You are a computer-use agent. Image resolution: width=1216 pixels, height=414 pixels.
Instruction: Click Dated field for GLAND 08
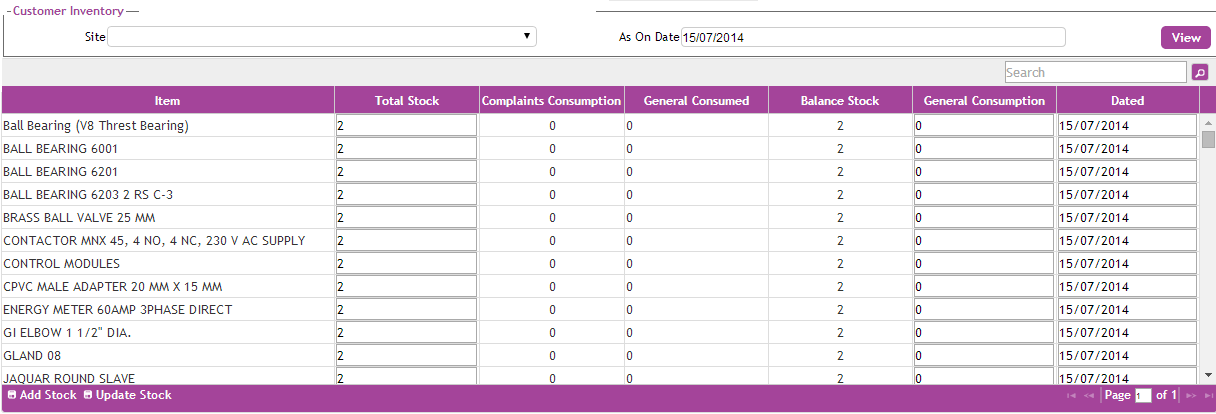(1127, 356)
